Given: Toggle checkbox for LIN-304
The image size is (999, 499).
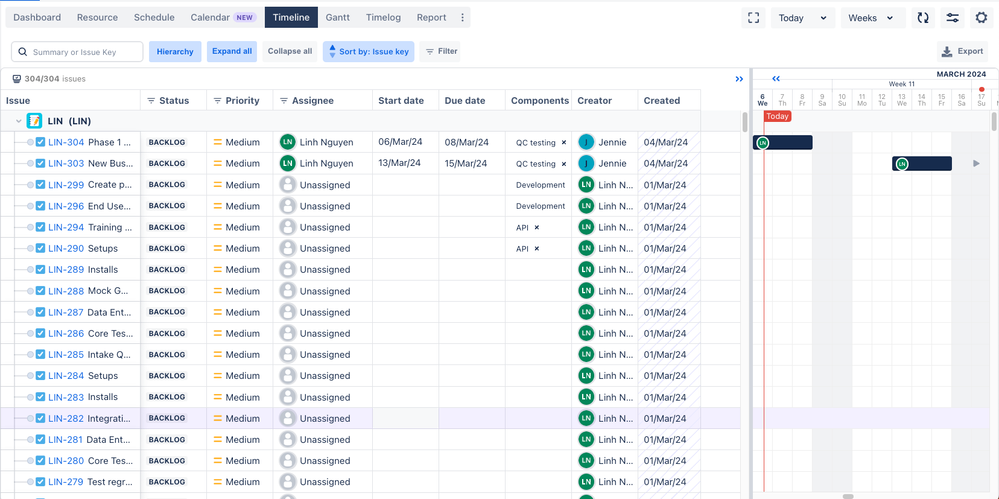Looking at the screenshot, I should 40,142.
